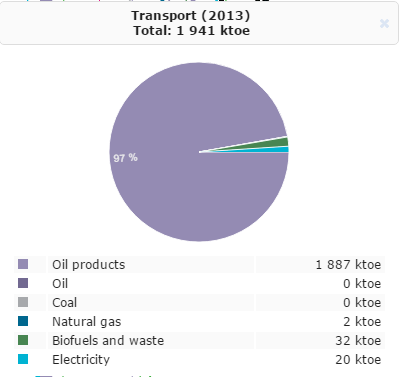Click the Biofuels and waste green swatch
Viewport: 402px width, 377px height.
(23, 340)
